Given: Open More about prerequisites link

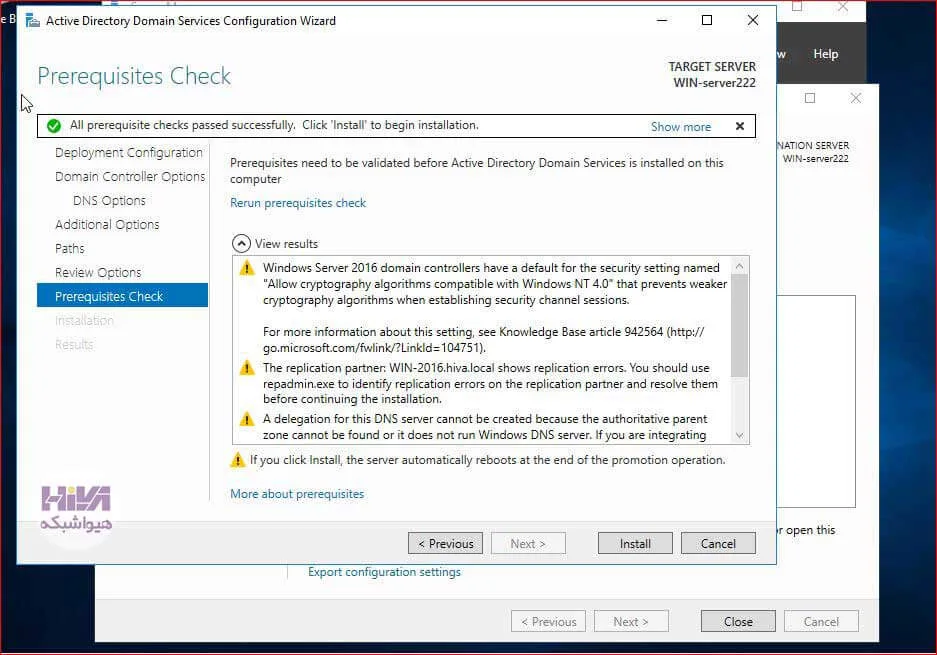Looking at the screenshot, I should click(297, 494).
